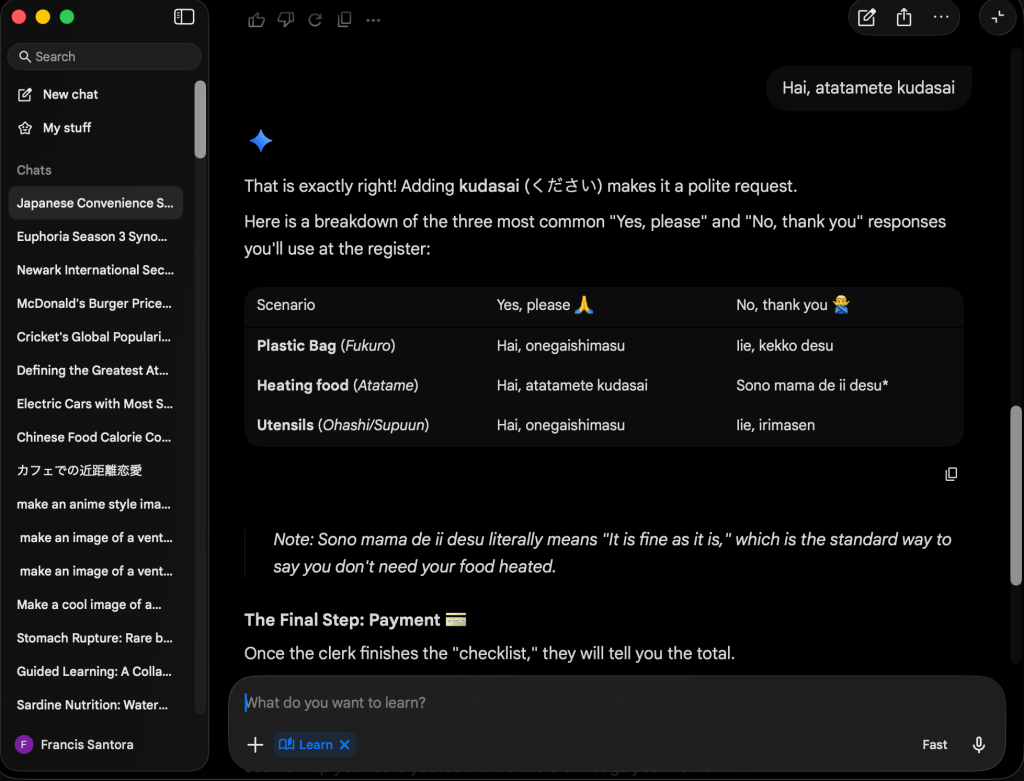
Task: Copy the response using the top copy icon
Action: (x=344, y=19)
